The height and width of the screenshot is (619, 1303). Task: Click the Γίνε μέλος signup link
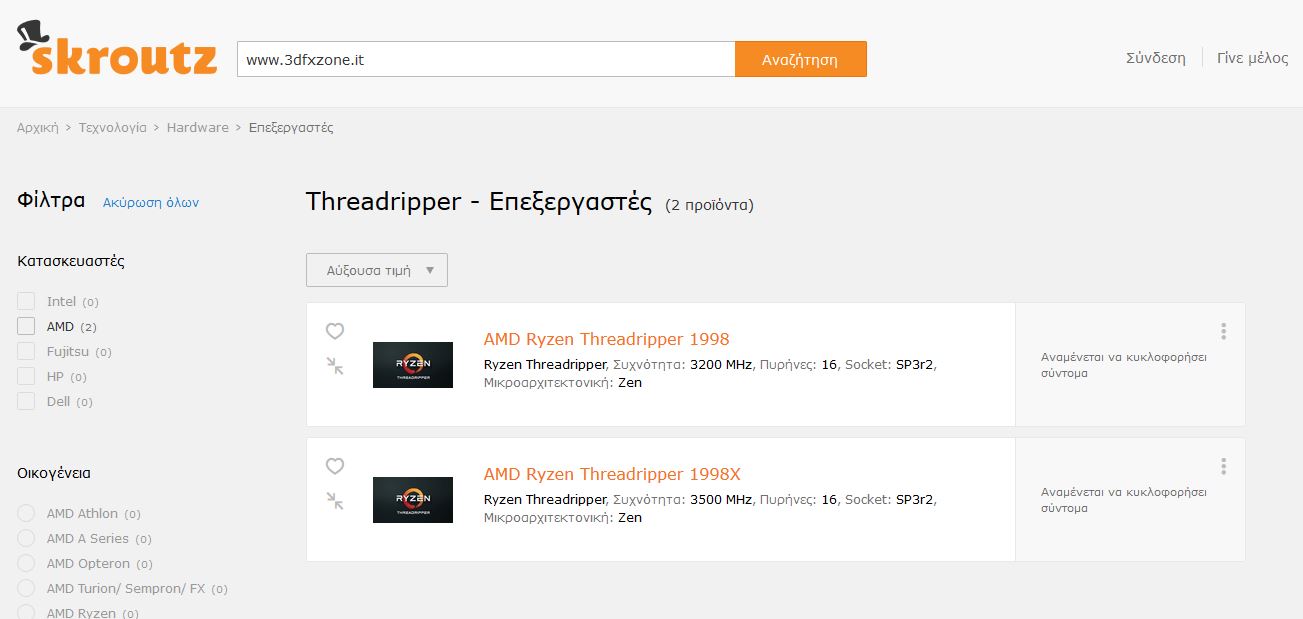[1253, 58]
